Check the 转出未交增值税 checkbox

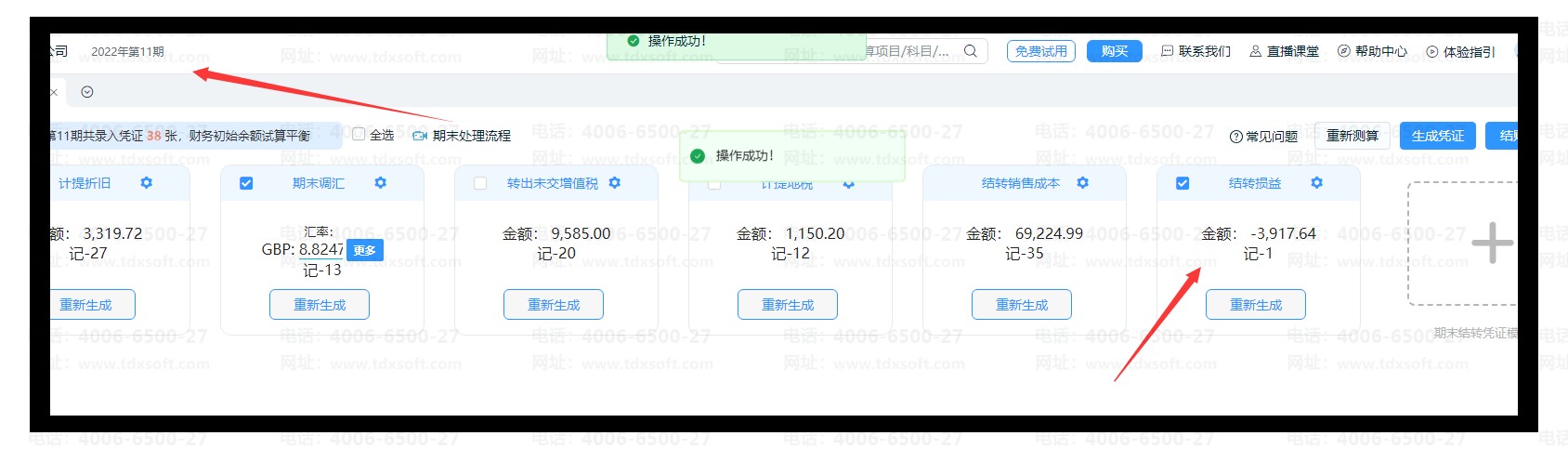pos(480,183)
